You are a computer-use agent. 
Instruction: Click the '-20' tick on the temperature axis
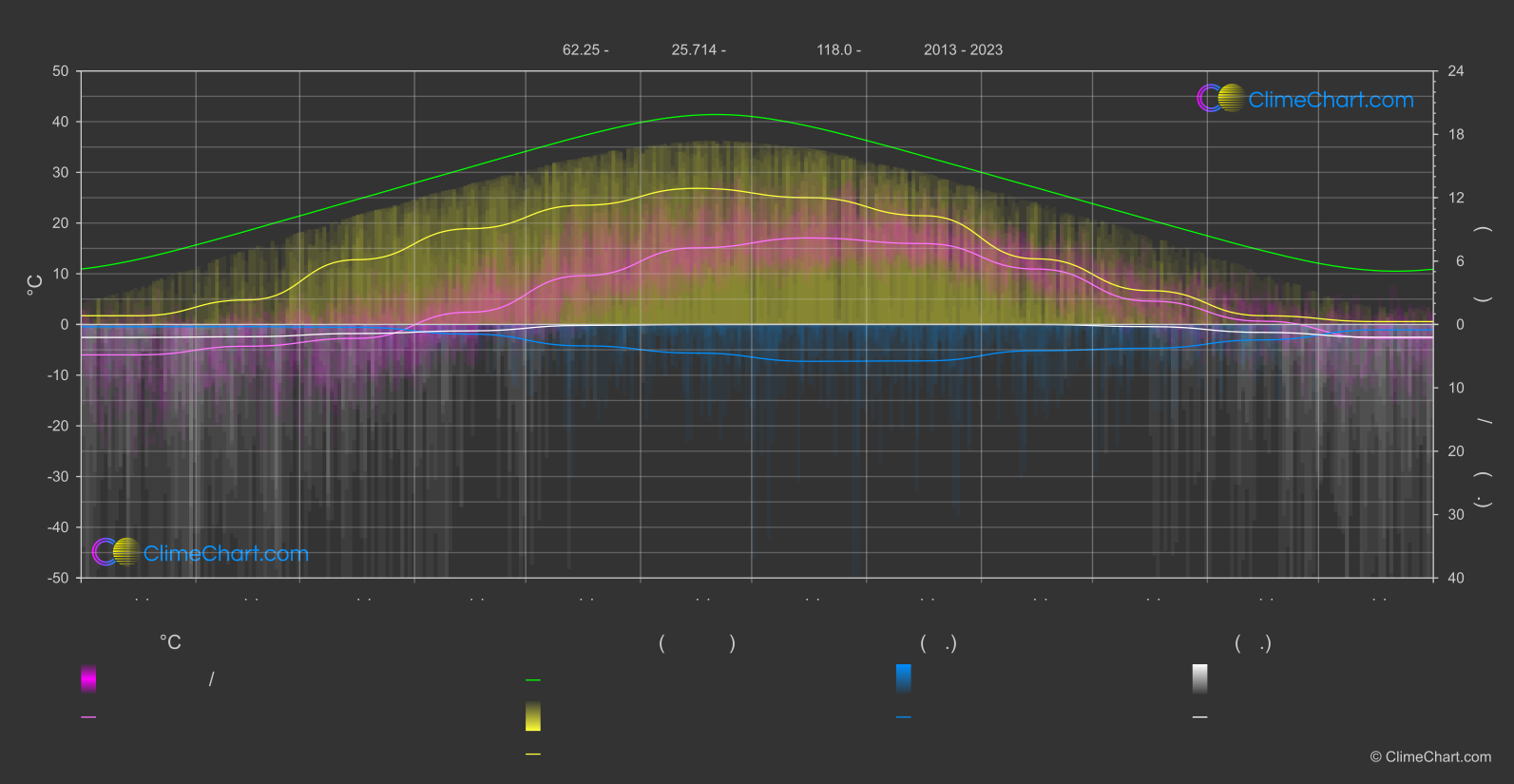[x=58, y=426]
